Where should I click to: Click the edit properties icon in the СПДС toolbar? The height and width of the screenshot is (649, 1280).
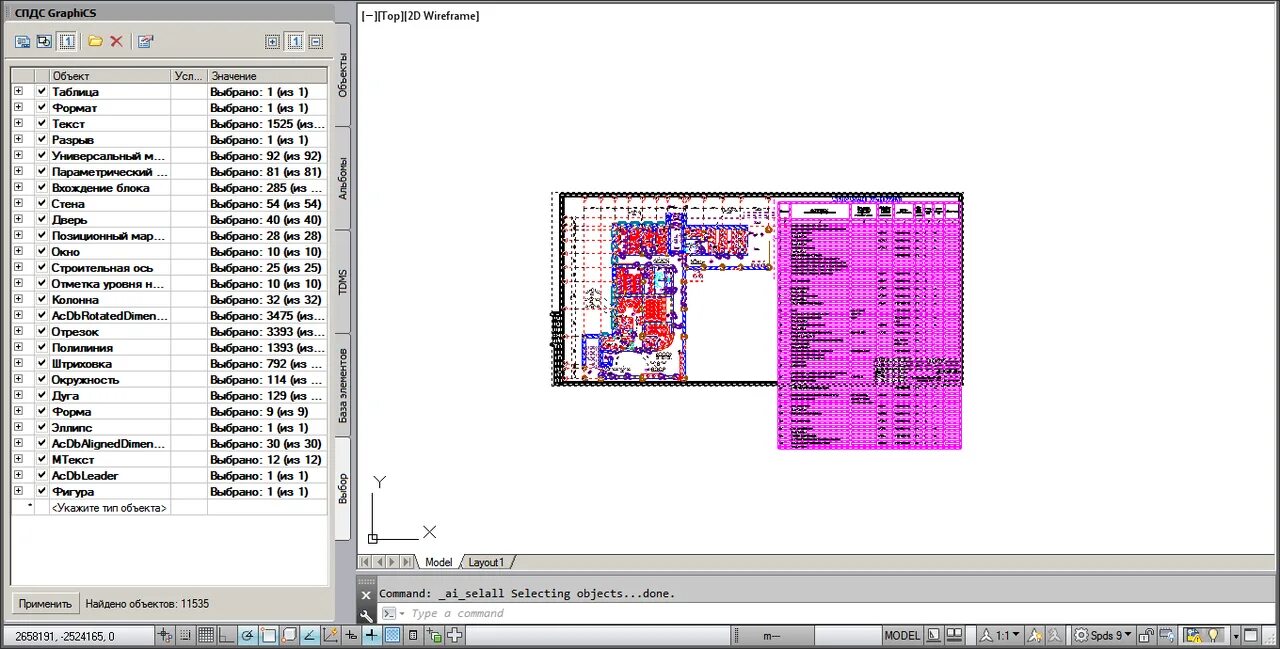tap(145, 41)
